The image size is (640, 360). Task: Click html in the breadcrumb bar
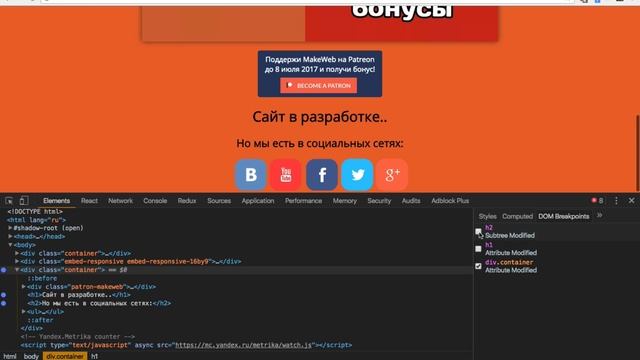[10, 356]
